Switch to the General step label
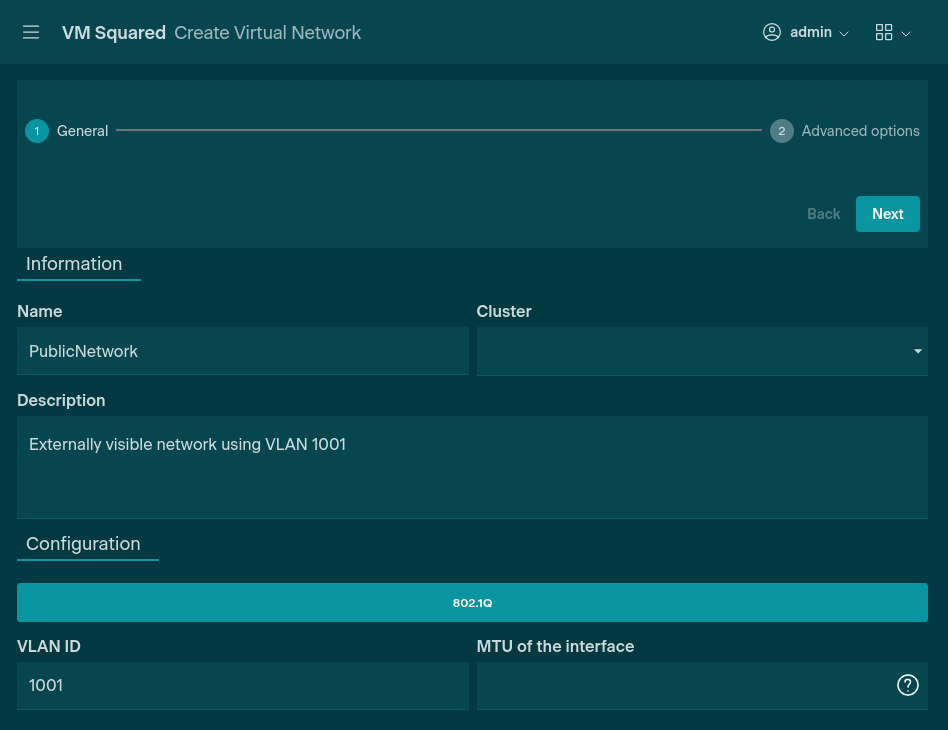The height and width of the screenshot is (730, 948). coord(82,131)
